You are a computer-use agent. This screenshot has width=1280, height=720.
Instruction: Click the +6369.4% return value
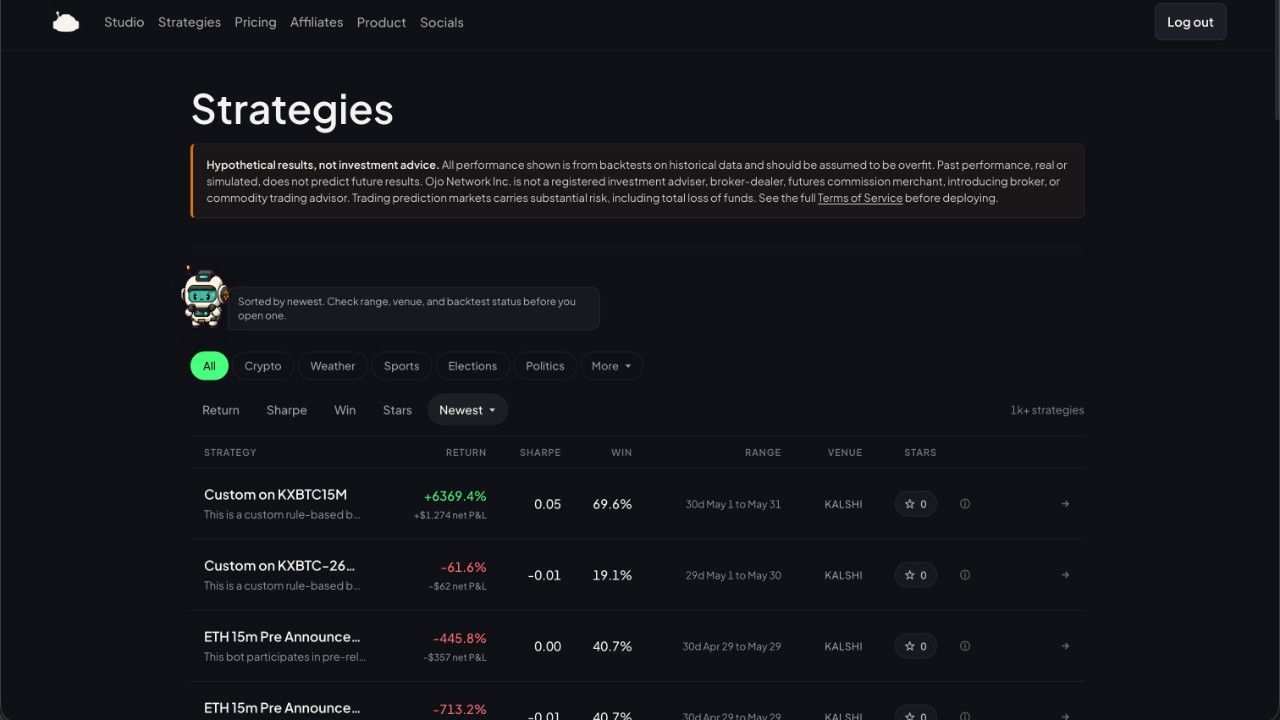click(x=455, y=496)
